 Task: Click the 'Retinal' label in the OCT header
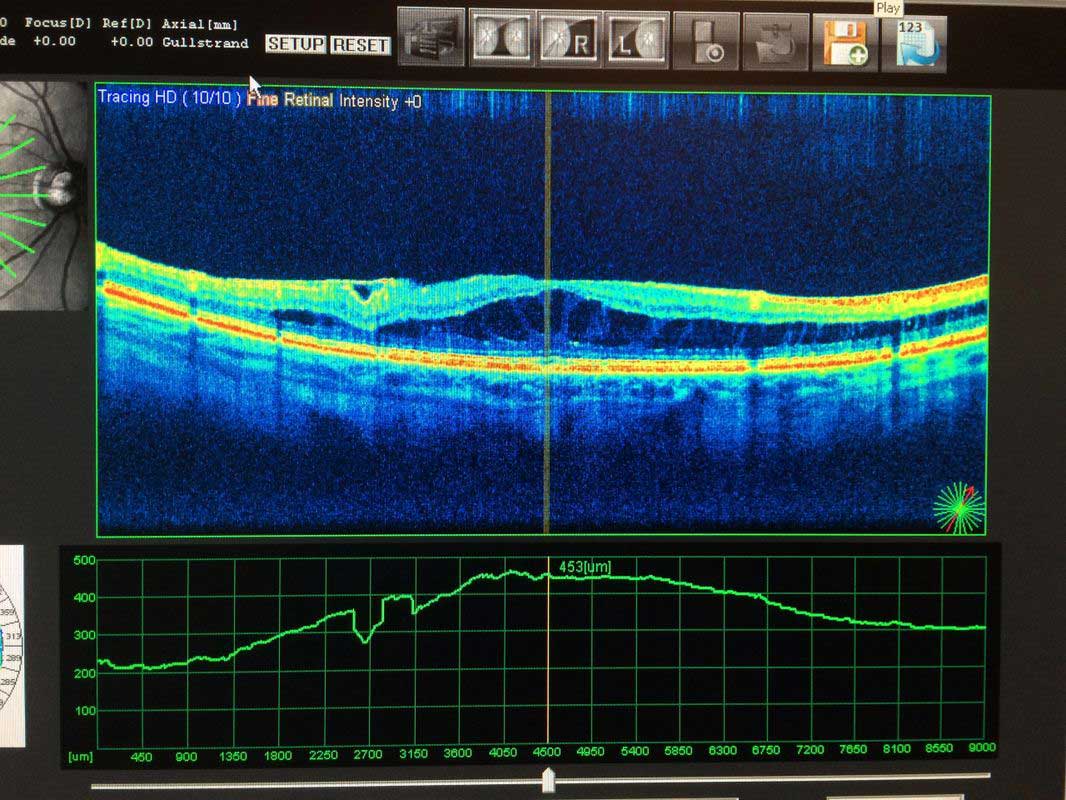click(x=309, y=100)
